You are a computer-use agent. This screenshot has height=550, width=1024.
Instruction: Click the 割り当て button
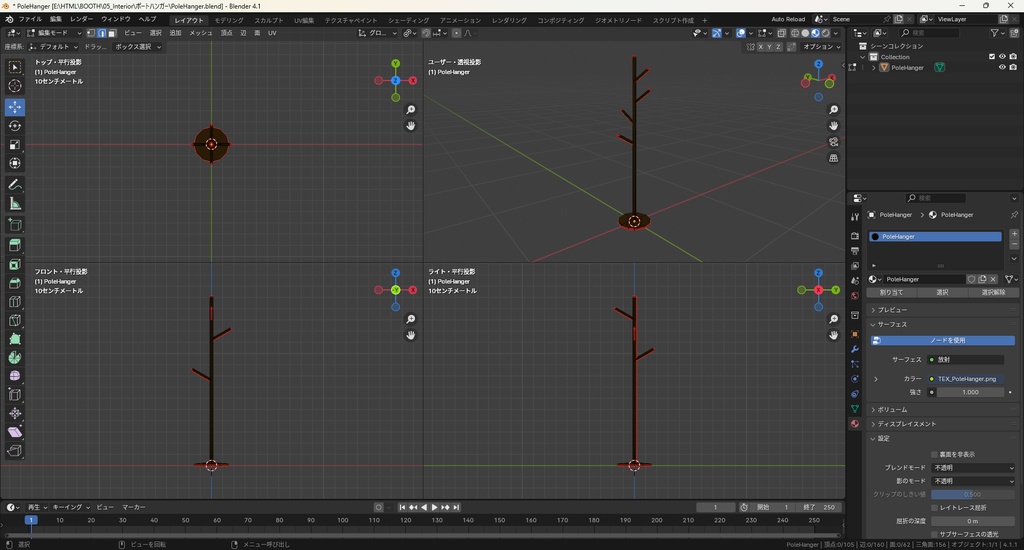(890, 293)
